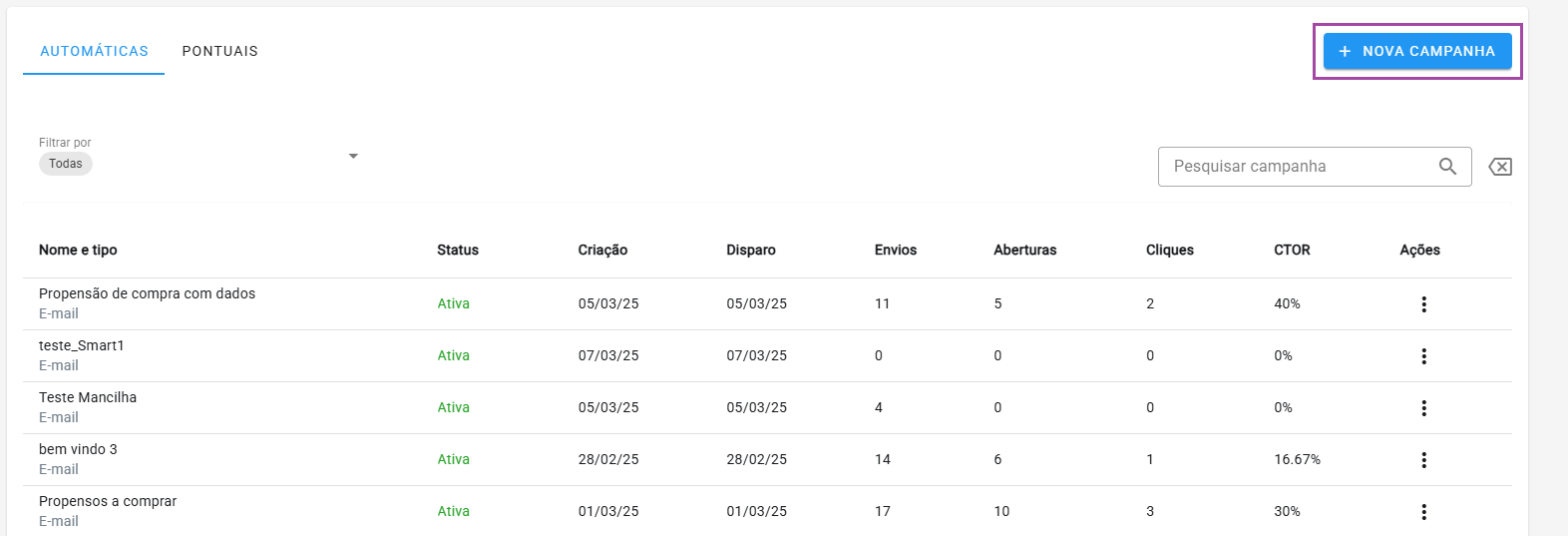Viewport: 1568px width, 536px height.
Task: Switch to the Pontuais tab
Action: click(219, 51)
